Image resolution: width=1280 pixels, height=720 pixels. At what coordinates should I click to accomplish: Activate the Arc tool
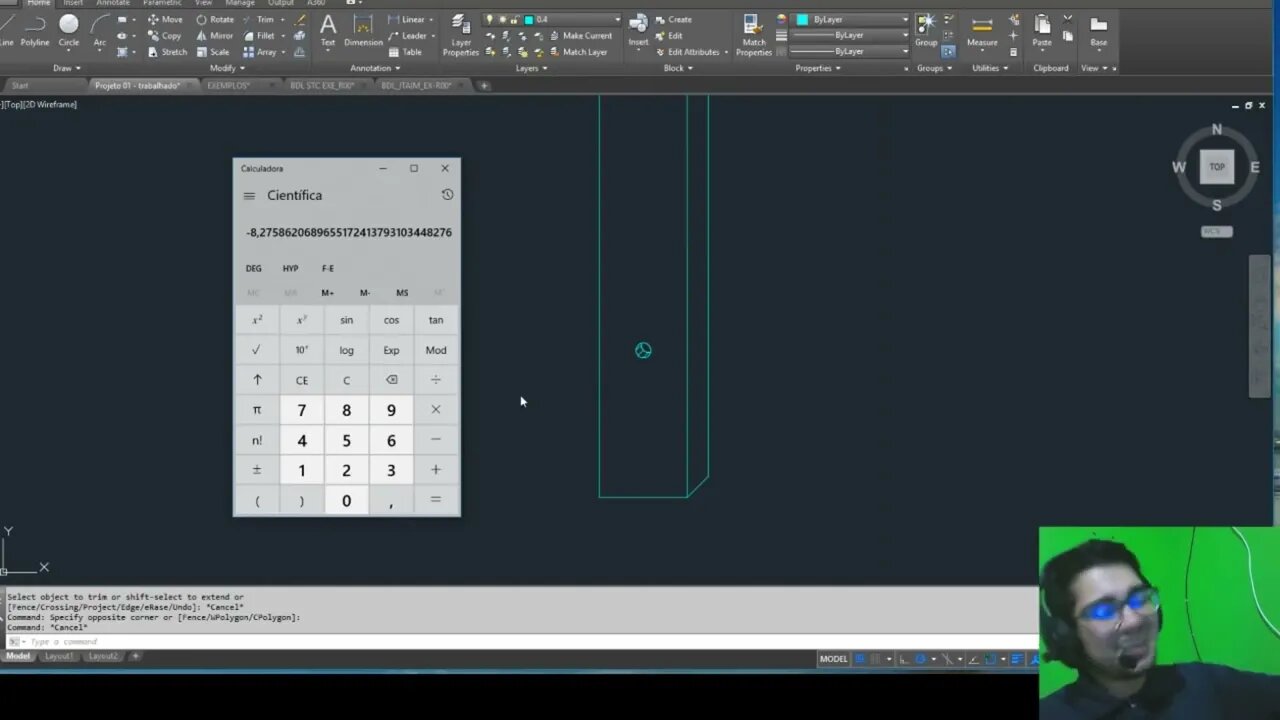tap(99, 29)
